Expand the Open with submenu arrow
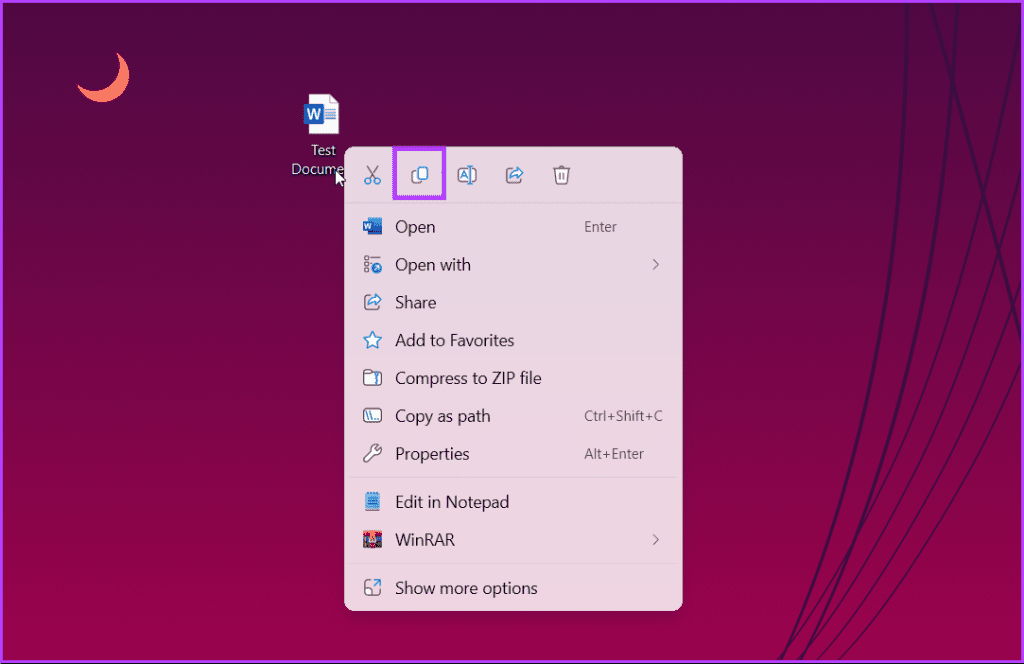 click(x=656, y=265)
